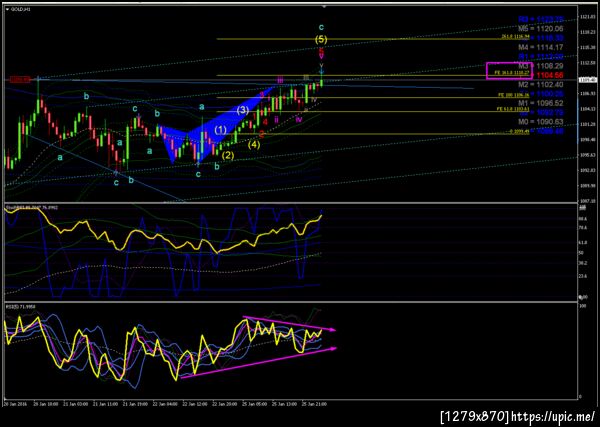
Task: Click the yellow (5) wave label
Action: (321, 39)
